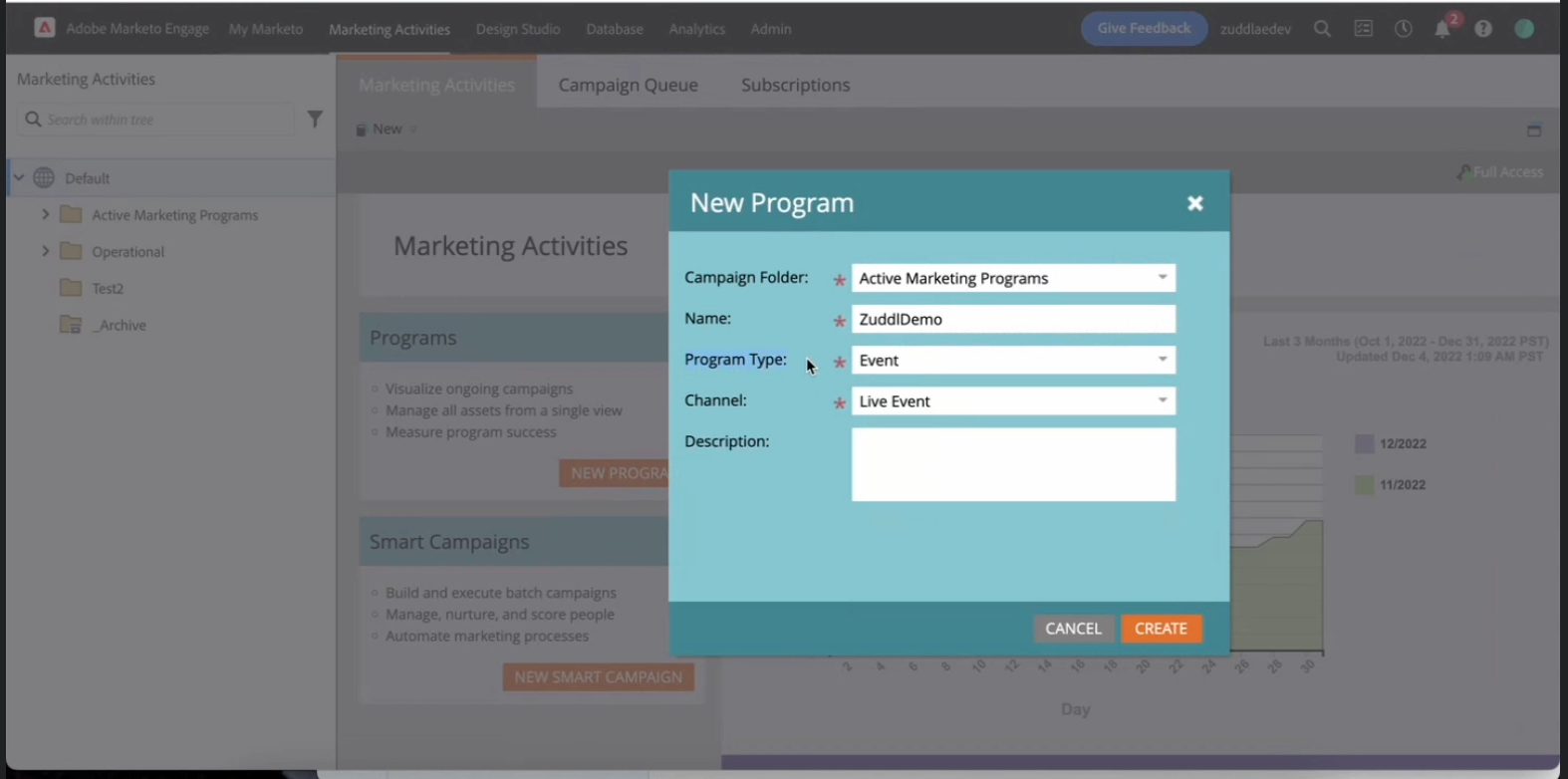The width and height of the screenshot is (1568, 779).
Task: Switch to the Subscriptions tab
Action: pos(796,85)
